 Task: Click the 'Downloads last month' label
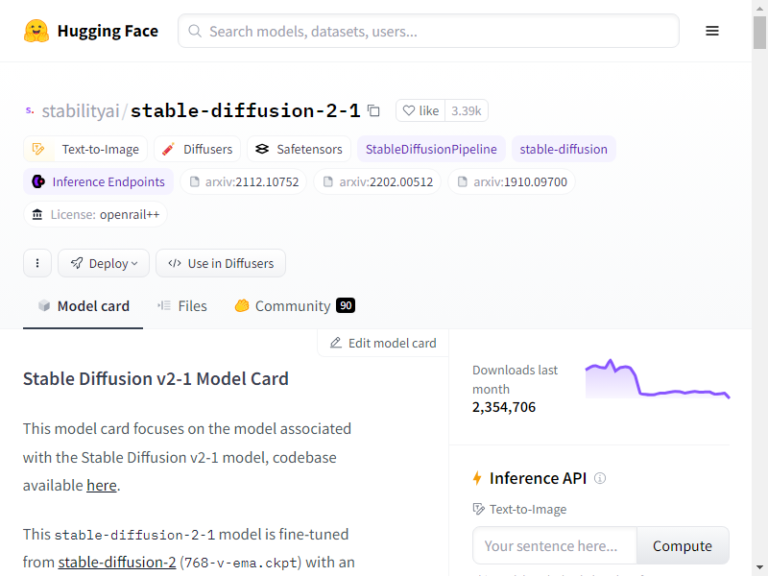515,380
